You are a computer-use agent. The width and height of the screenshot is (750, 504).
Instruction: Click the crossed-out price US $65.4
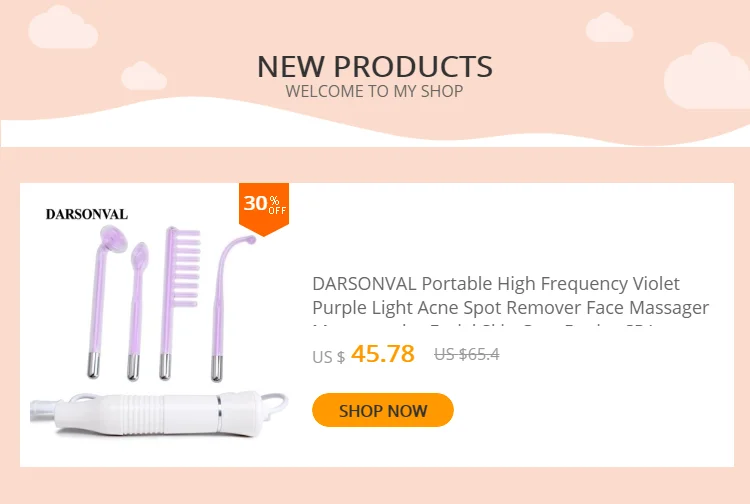(x=466, y=354)
